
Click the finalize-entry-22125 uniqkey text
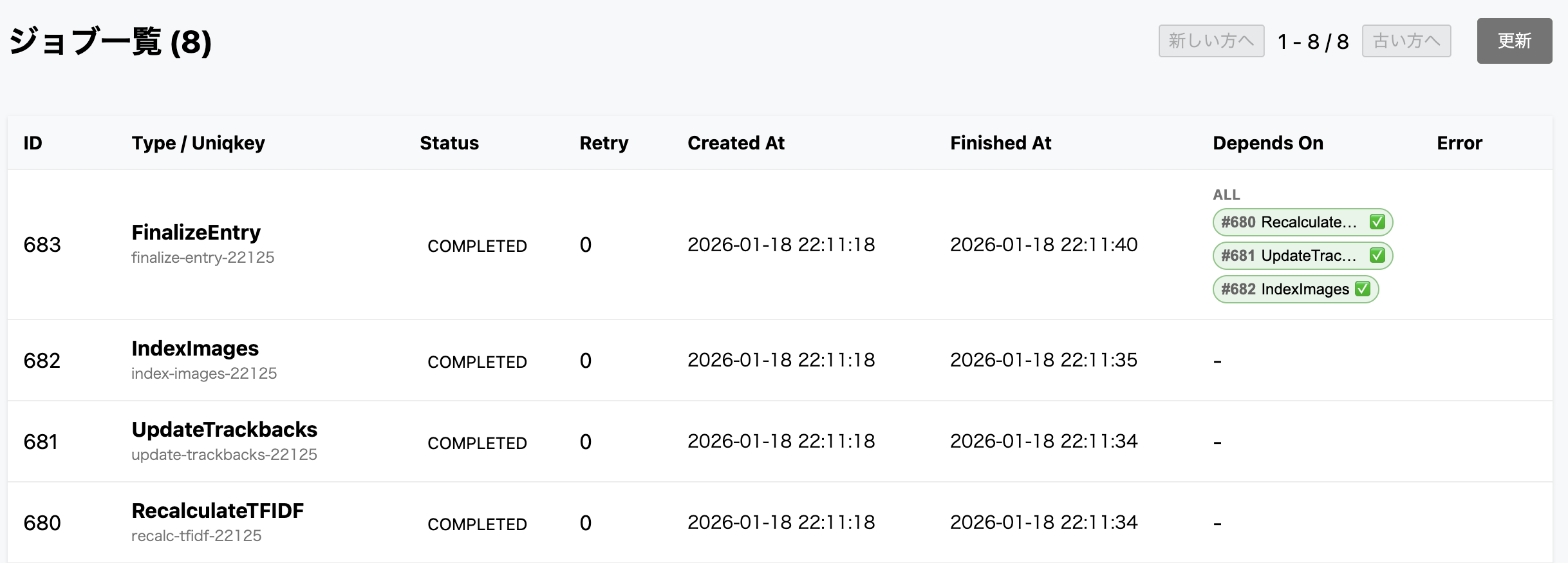pyautogui.click(x=202, y=258)
